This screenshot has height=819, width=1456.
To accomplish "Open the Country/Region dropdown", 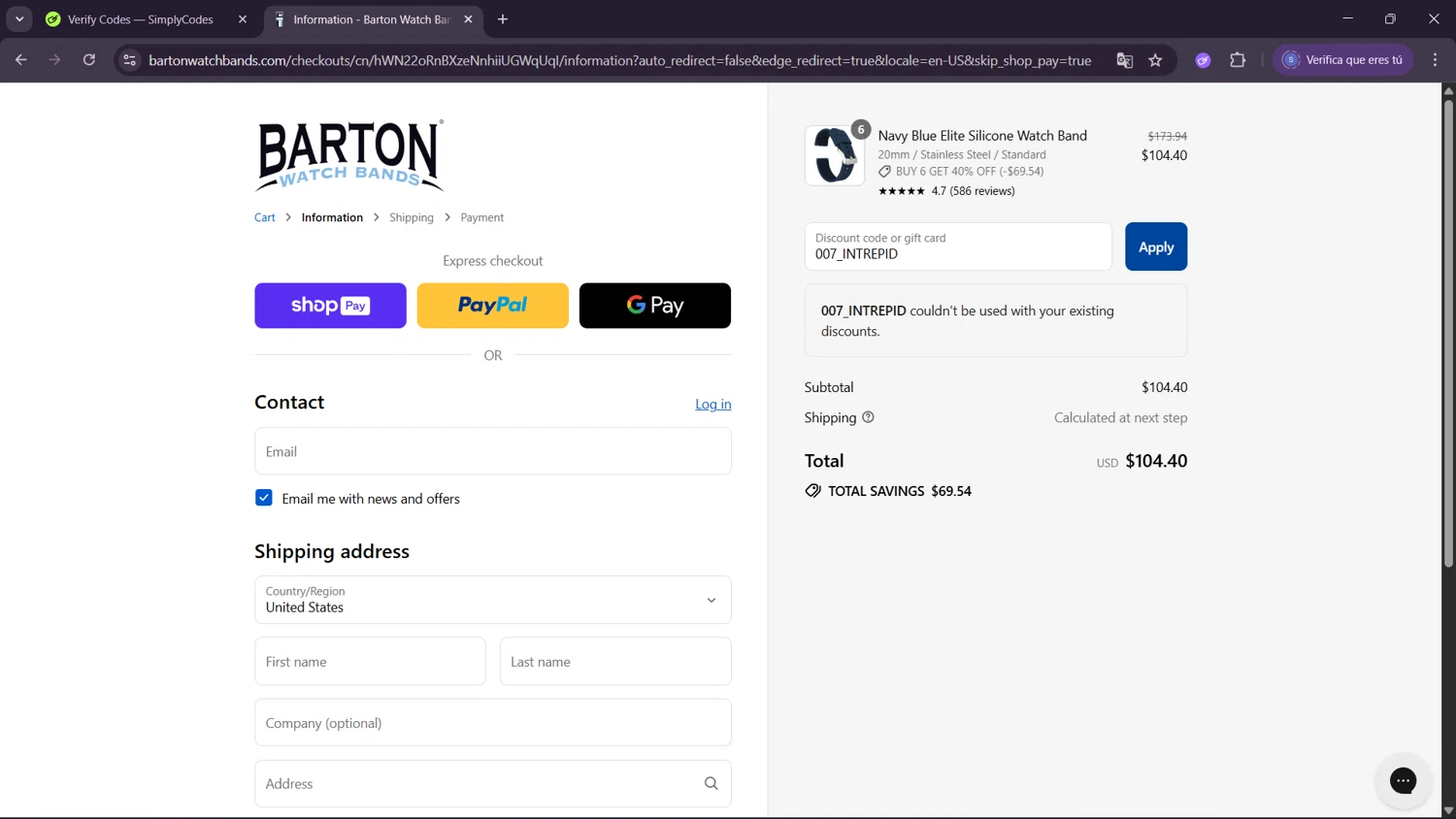I will tap(493, 600).
